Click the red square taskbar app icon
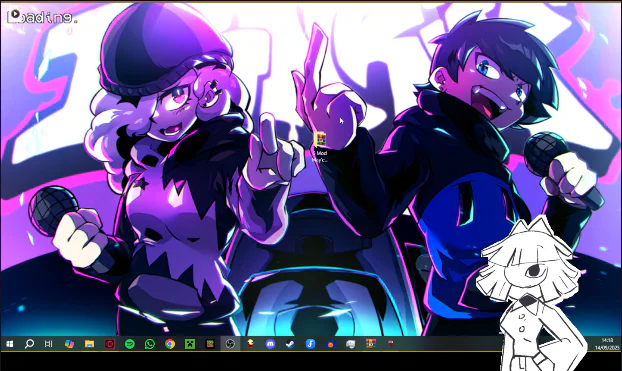Screen dimensions: 622x371 pos(110,344)
